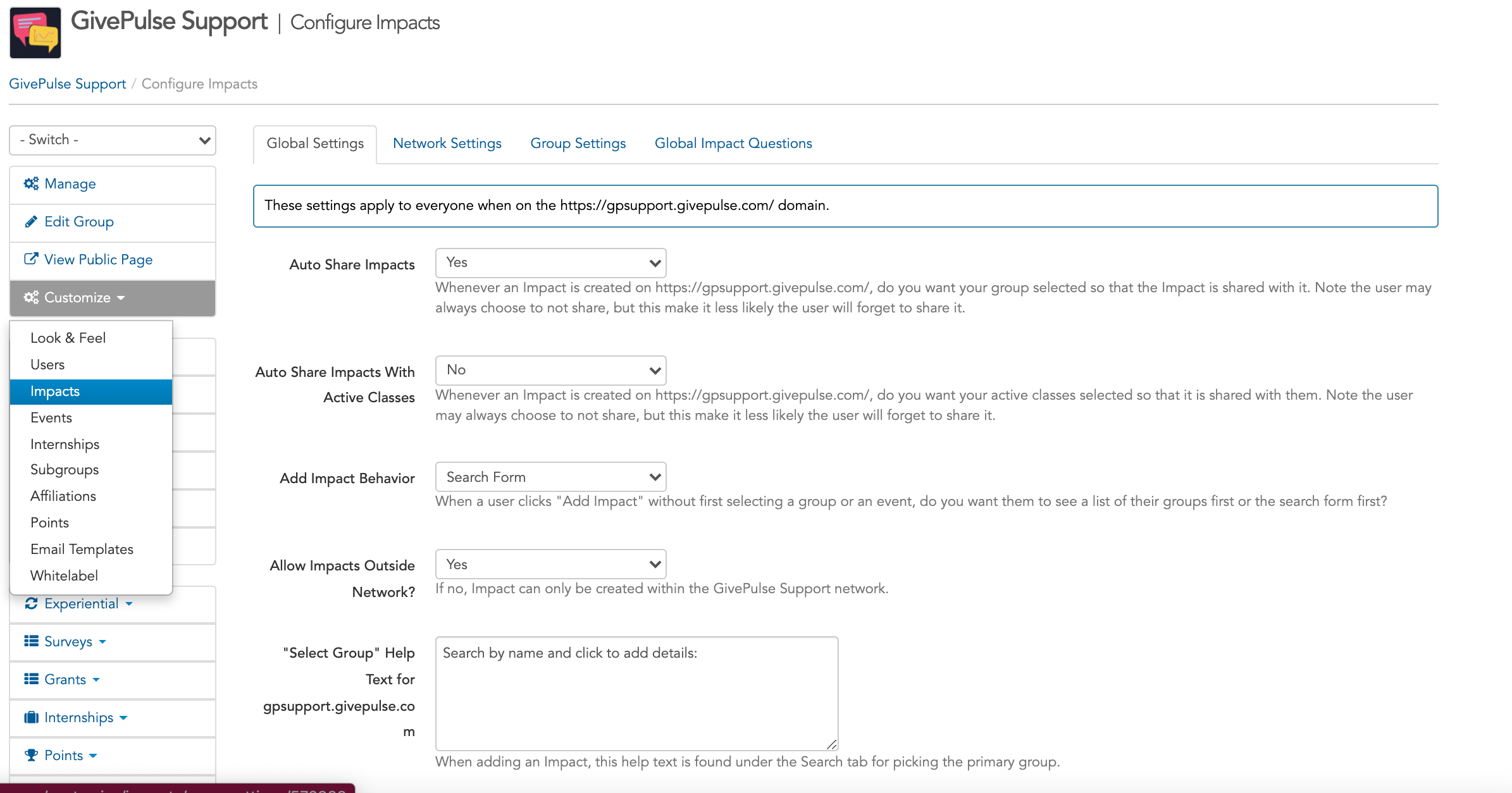Open Allow Impacts Outside Network dropdown
This screenshot has width=1512, height=793.
click(x=550, y=564)
